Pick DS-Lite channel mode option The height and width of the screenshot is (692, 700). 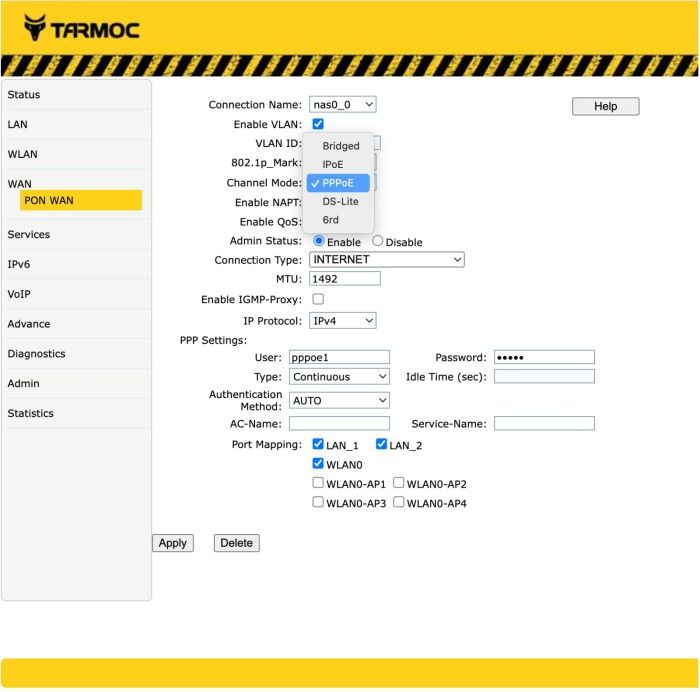(340, 201)
